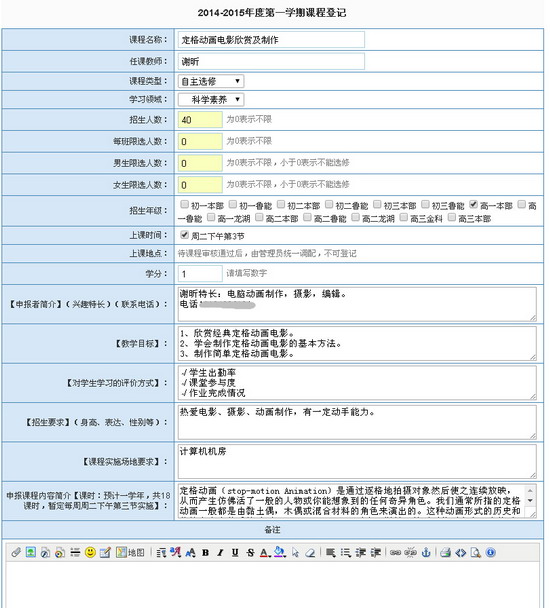Click the 任课教师 teacher name field
Image resolution: width=550 pixels, height=608 pixels.
[x=271, y=61]
